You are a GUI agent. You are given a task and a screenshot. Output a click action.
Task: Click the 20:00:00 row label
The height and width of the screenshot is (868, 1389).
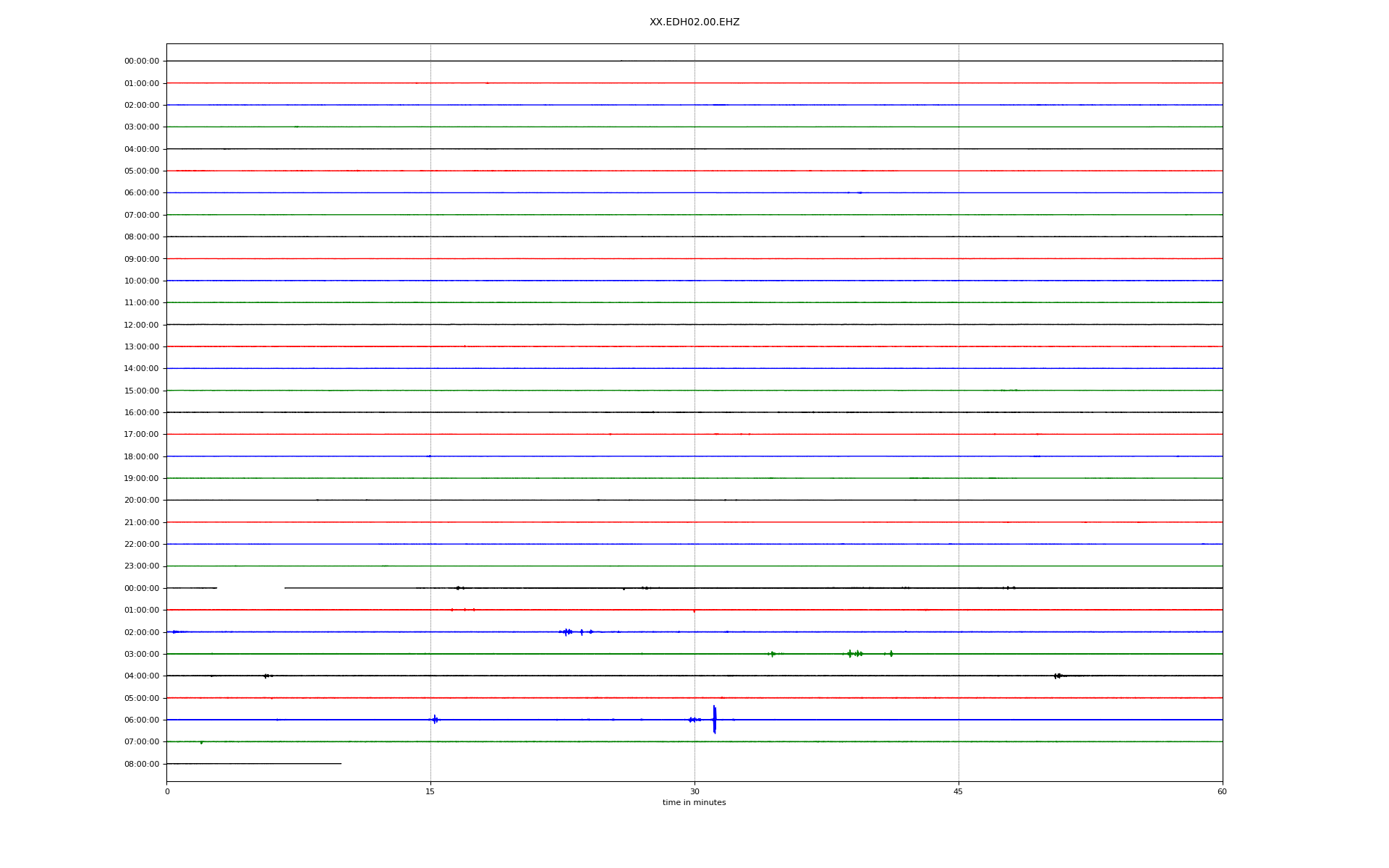click(141, 501)
